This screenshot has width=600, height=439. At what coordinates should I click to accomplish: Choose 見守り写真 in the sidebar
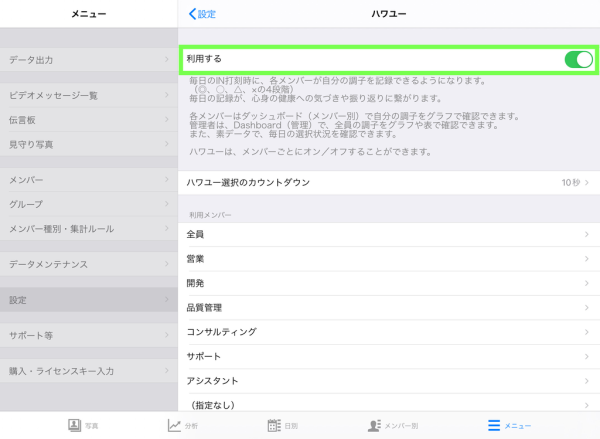[89, 144]
